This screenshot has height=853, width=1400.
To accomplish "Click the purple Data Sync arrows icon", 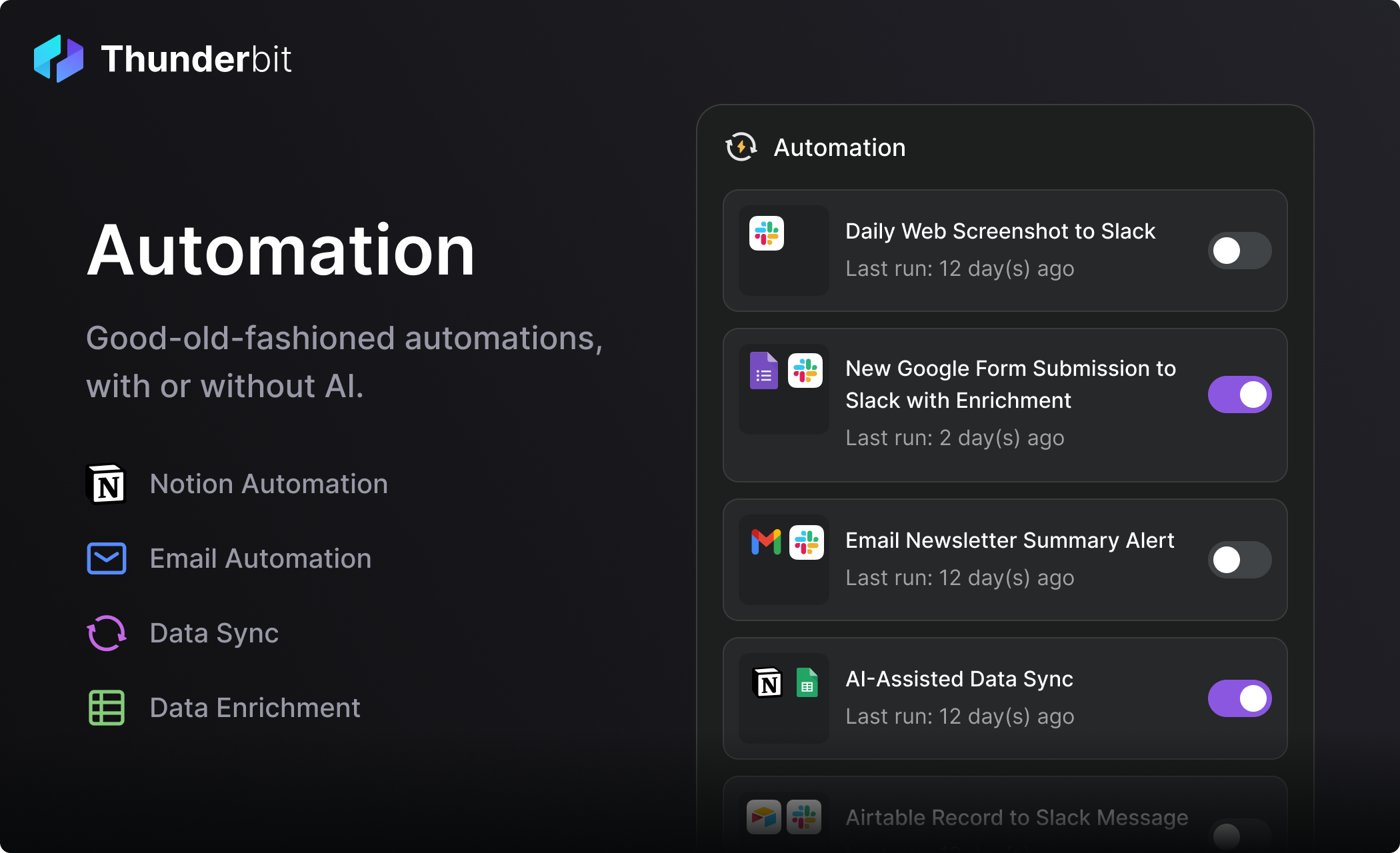I will (106, 633).
